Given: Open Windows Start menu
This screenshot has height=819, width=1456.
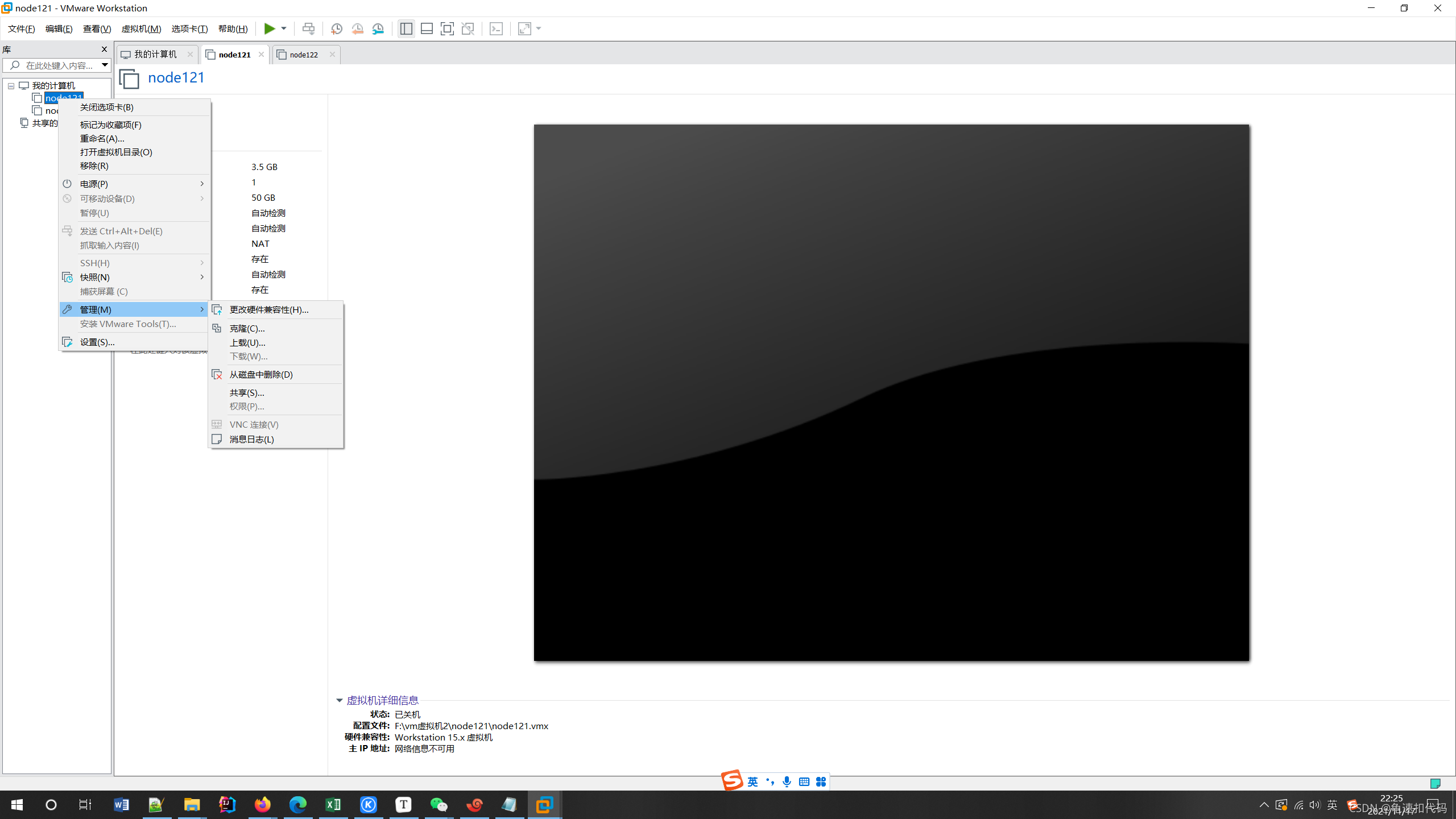Looking at the screenshot, I should tap(16, 805).
